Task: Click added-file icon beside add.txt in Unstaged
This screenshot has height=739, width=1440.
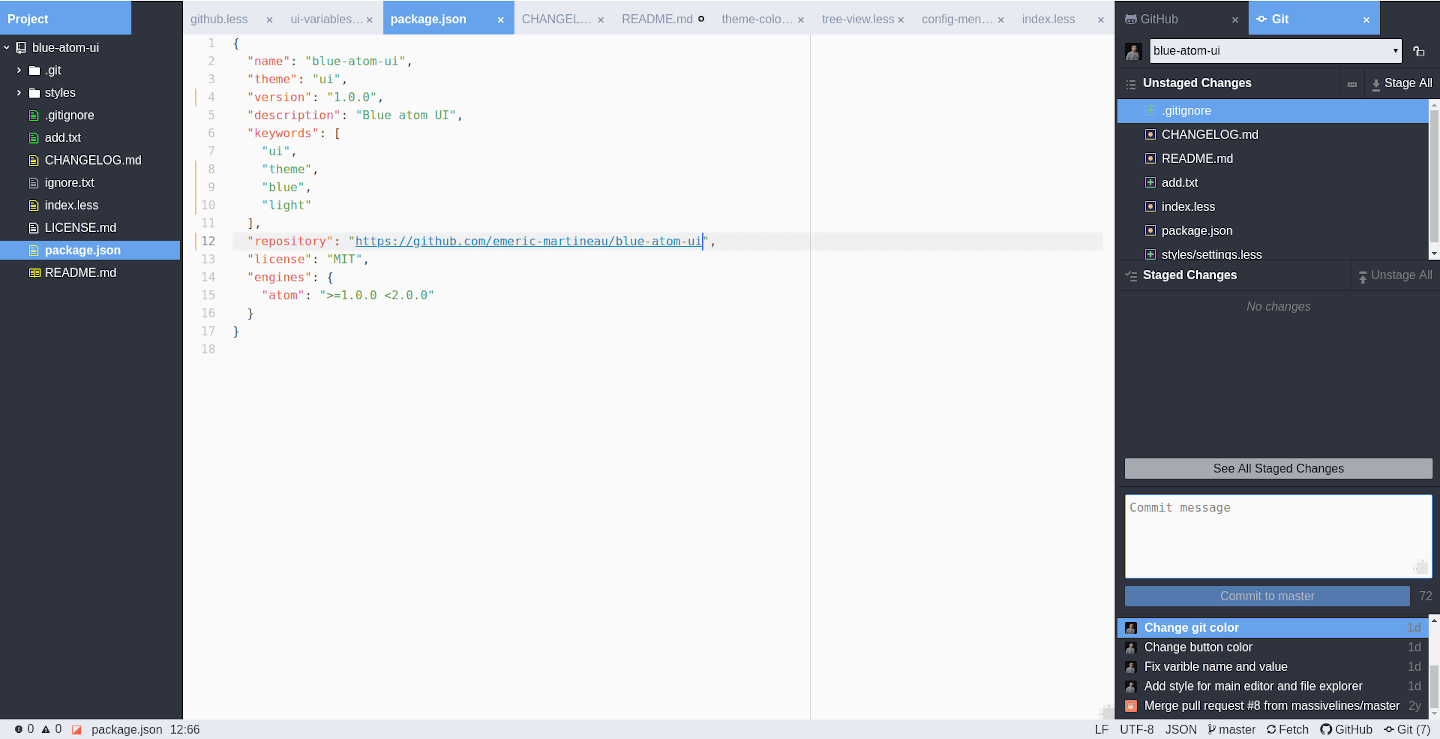Action: coord(1150,183)
